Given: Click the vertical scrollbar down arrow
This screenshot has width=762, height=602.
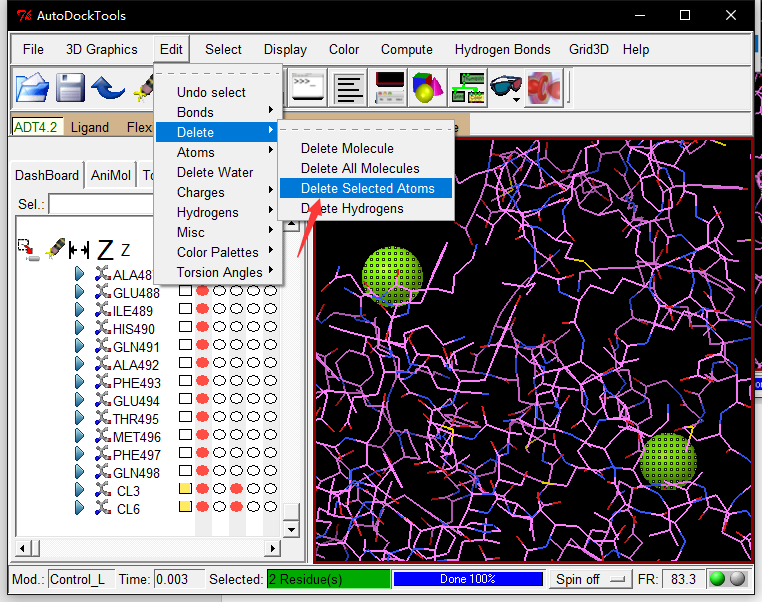Looking at the screenshot, I should pyautogui.click(x=291, y=529).
